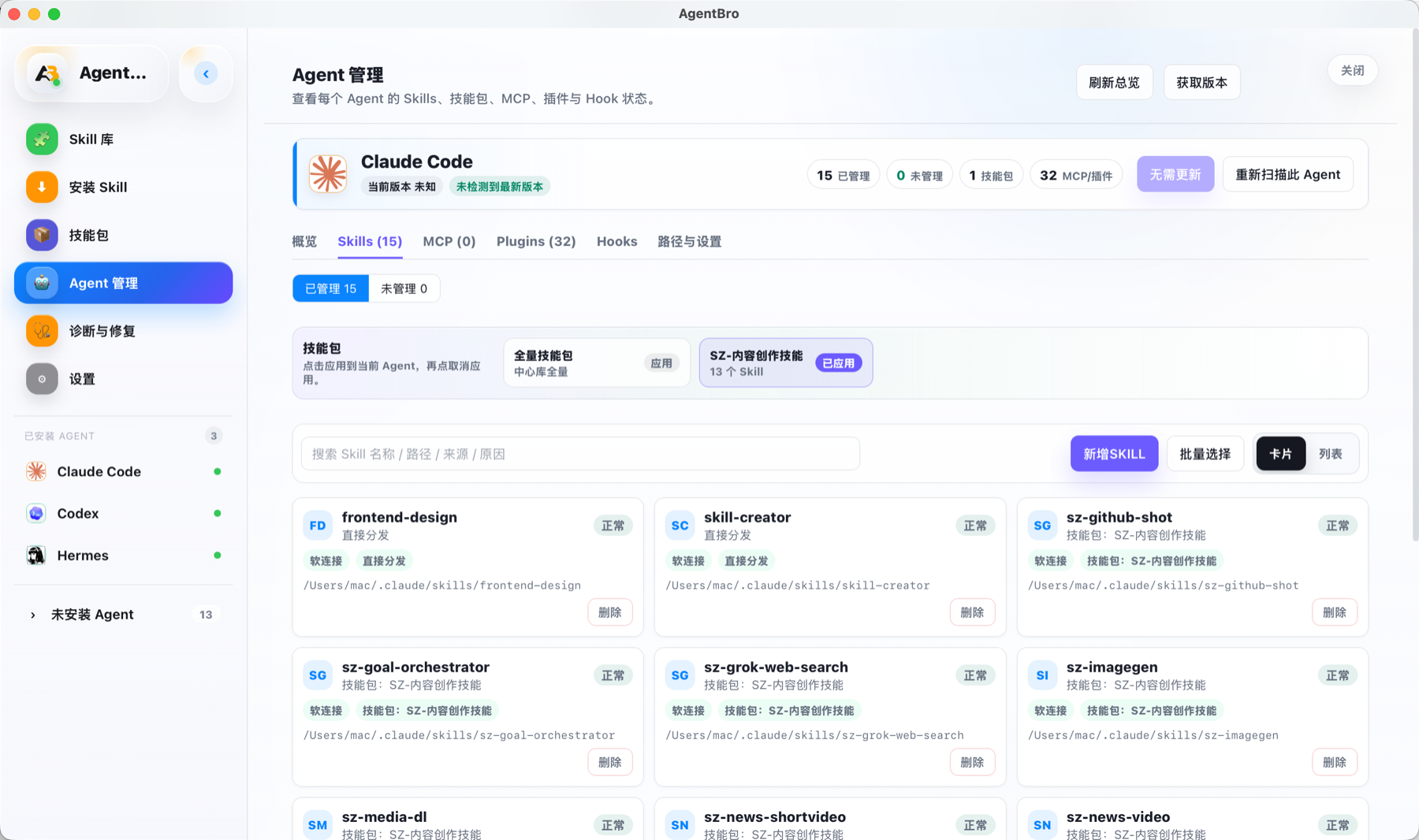Select Codex in installed agents list
1419x840 pixels.
click(124, 513)
